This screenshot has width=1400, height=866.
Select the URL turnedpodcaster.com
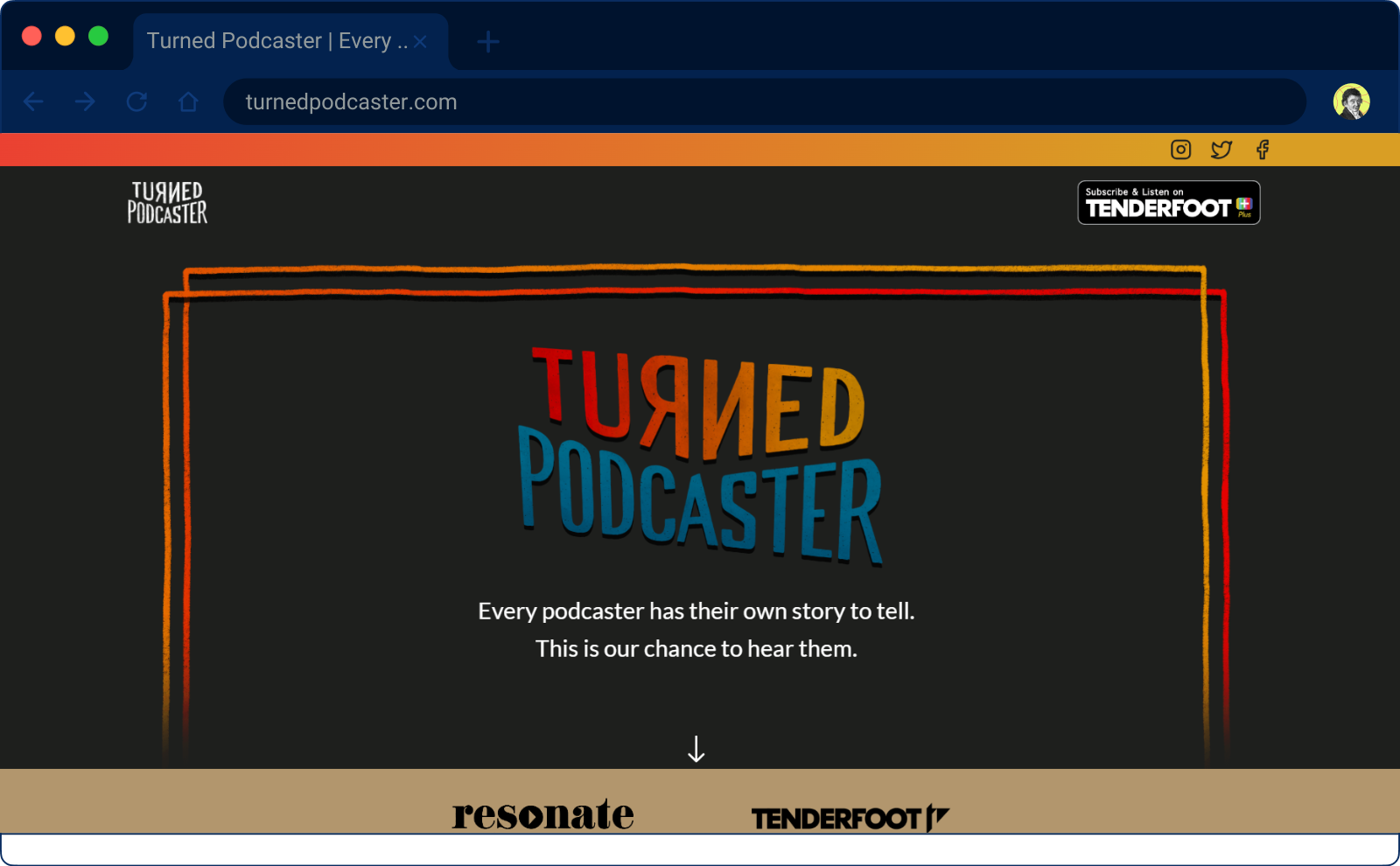[x=350, y=101]
